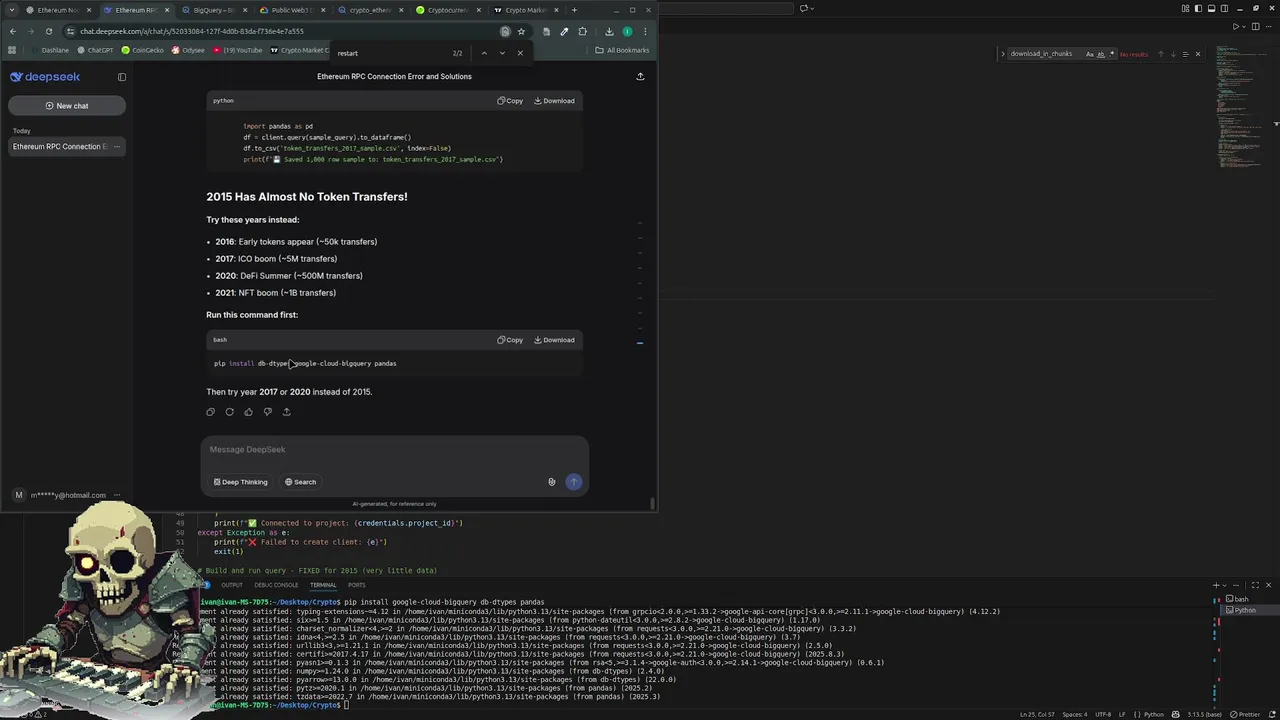Switch to the BigQuery browser tab
This screenshot has height=720, width=1280.
[213, 10]
